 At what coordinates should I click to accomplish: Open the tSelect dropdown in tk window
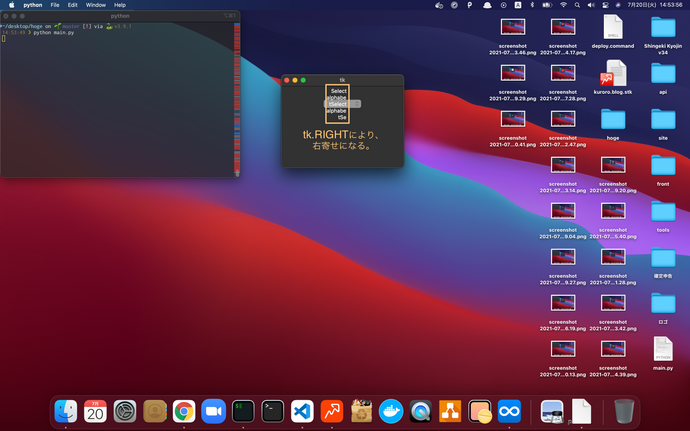[342, 104]
